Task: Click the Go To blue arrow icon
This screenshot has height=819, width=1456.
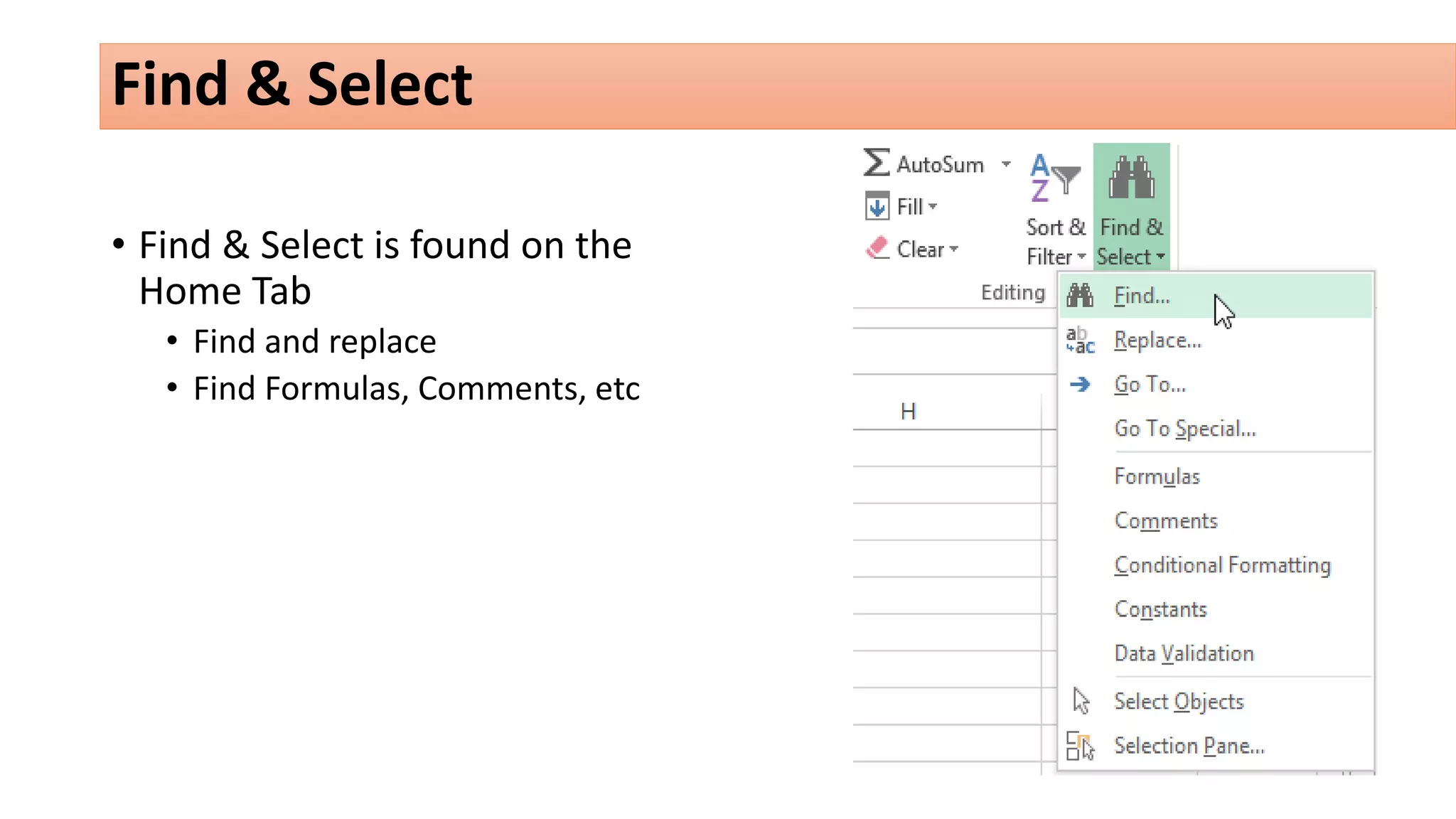Action: (x=1080, y=385)
